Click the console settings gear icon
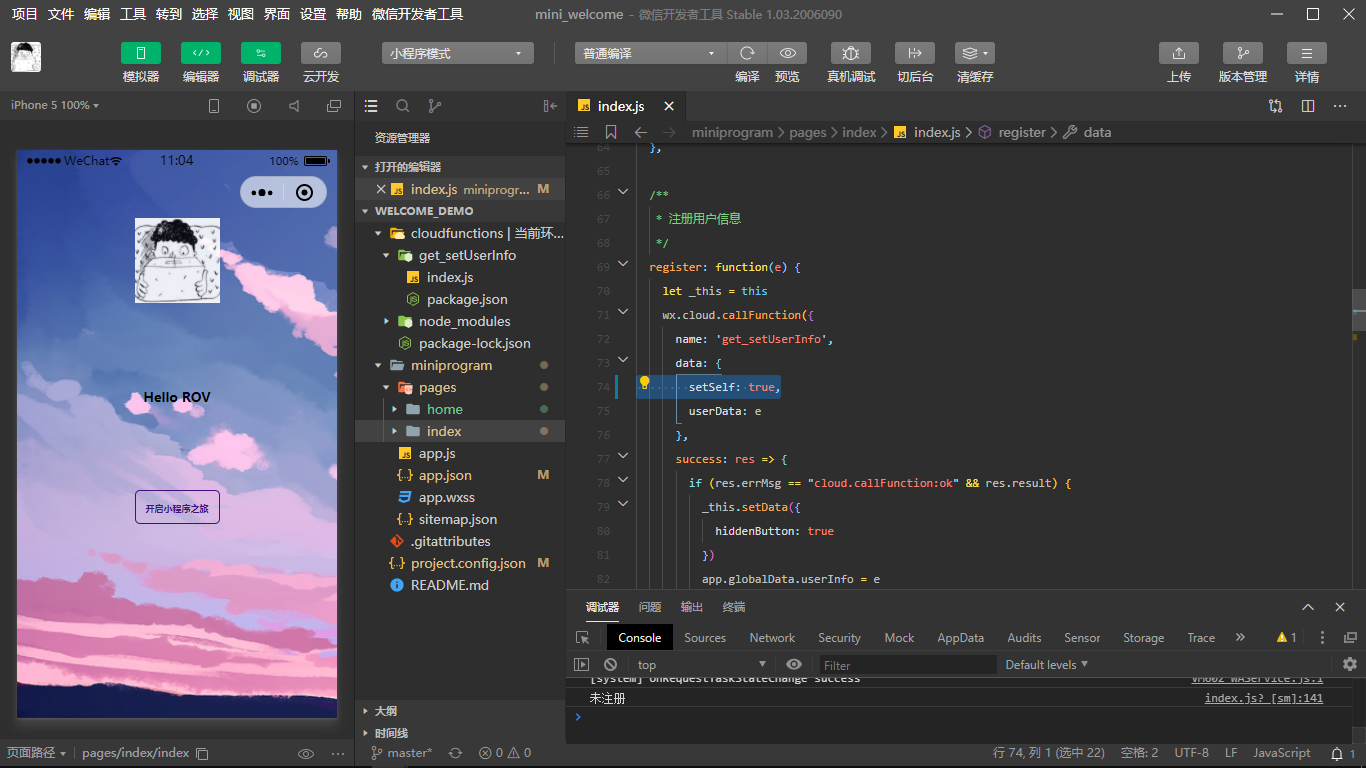 (1349, 664)
